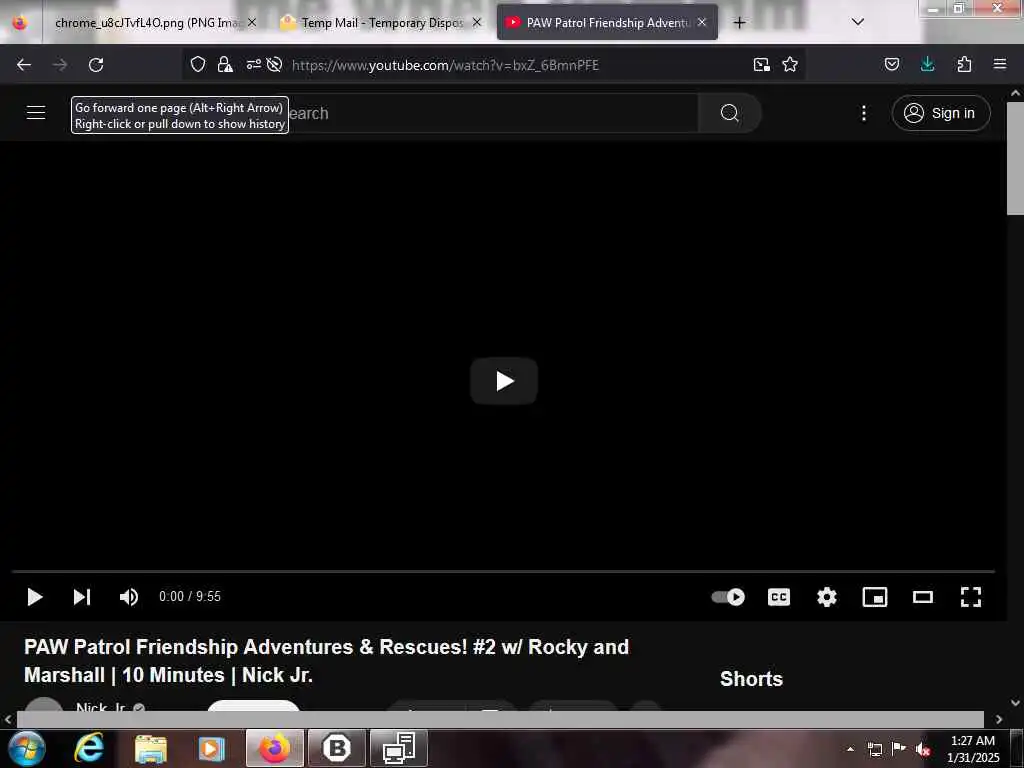Open the video settings gear

[x=827, y=597]
